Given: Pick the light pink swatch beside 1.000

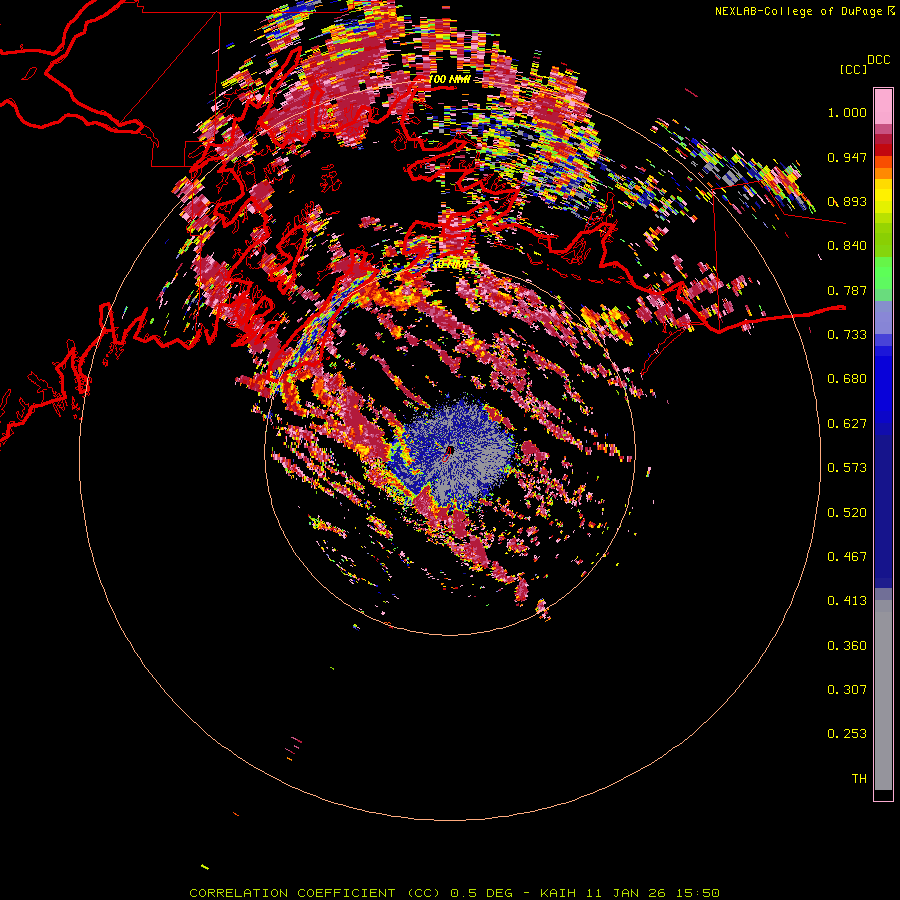Looking at the screenshot, I should click(x=883, y=107).
